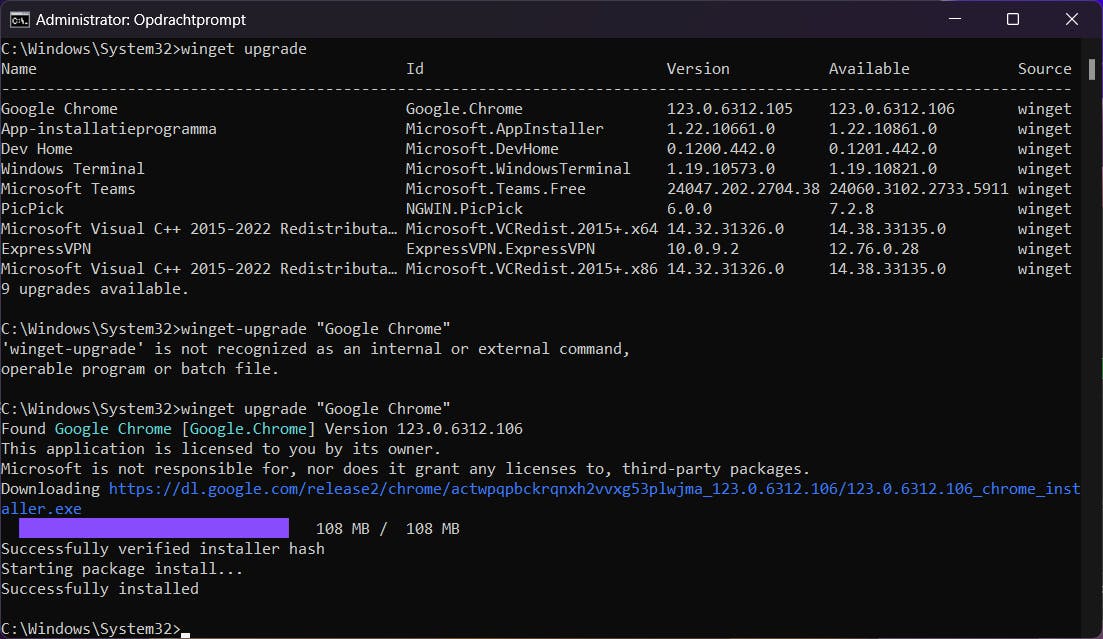Click the Command Prompt icon in title bar
This screenshot has width=1103, height=639.
click(x=19, y=19)
